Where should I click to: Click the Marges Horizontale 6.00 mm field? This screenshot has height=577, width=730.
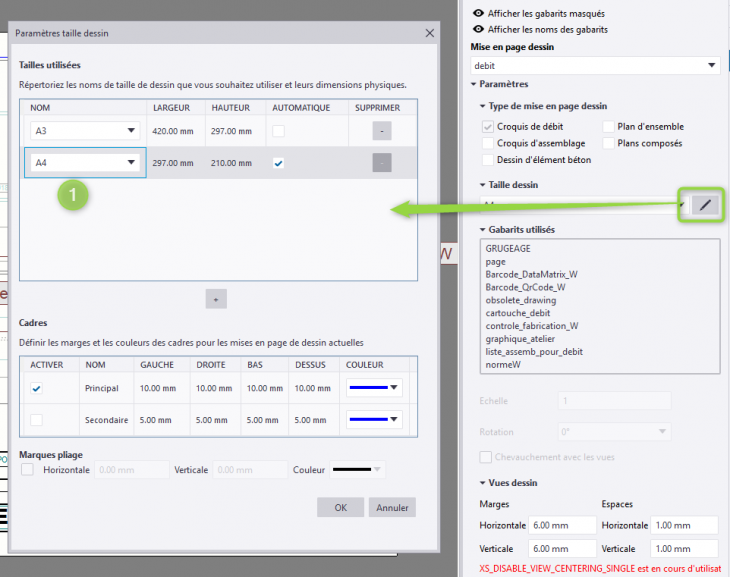click(562, 525)
